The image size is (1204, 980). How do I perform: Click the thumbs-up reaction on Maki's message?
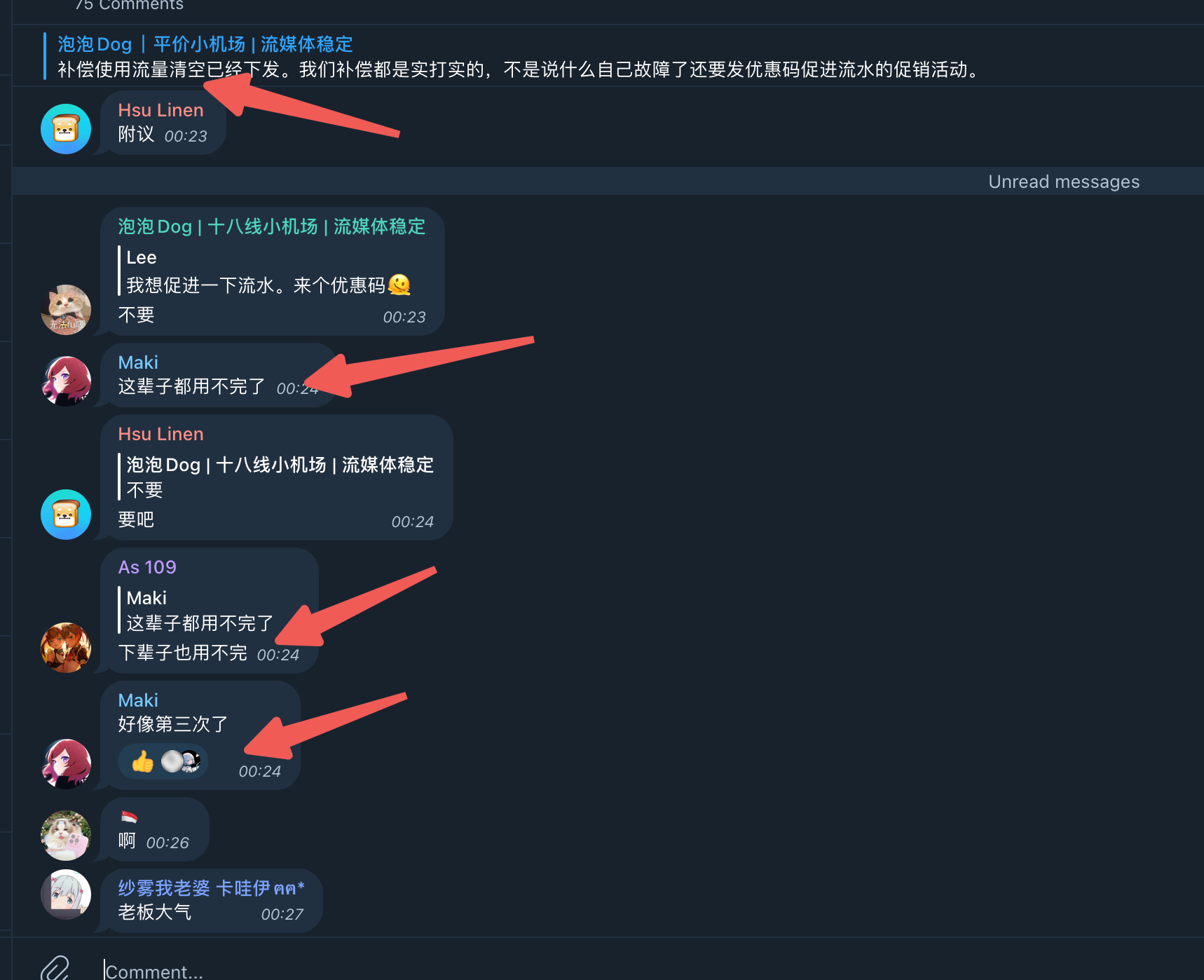coord(142,761)
